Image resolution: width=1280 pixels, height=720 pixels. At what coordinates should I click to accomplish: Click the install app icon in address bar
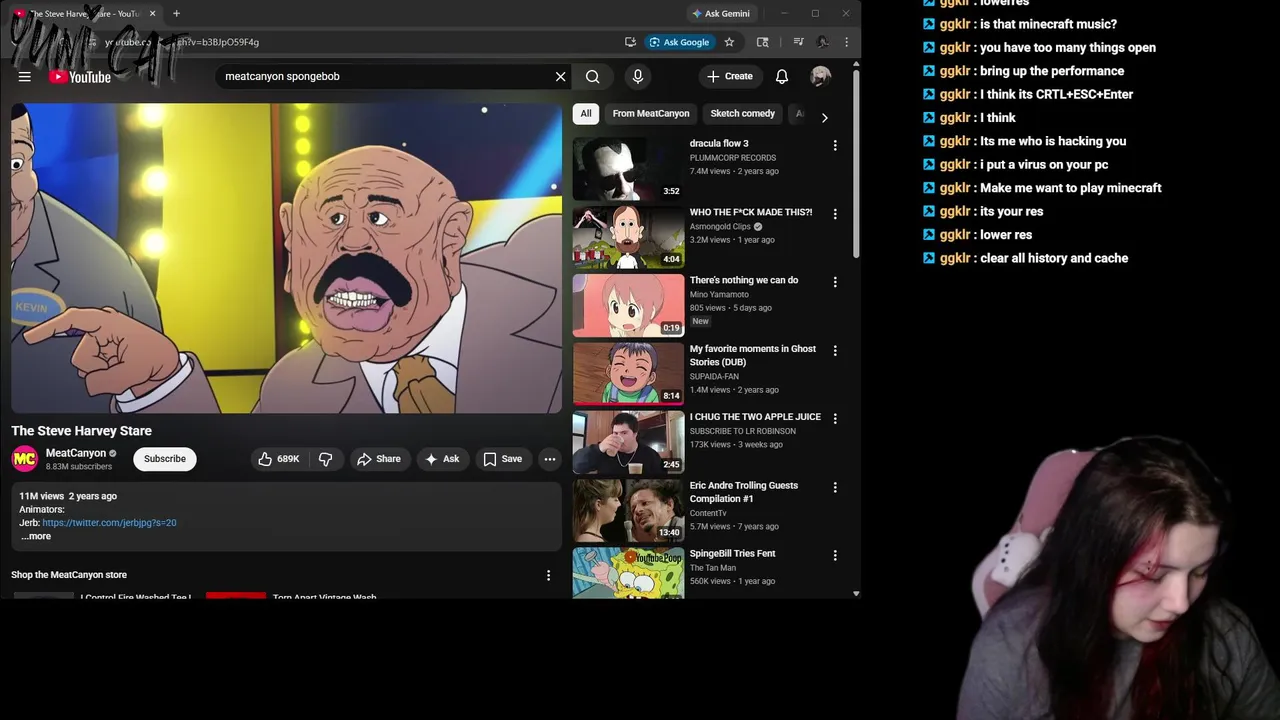click(630, 42)
